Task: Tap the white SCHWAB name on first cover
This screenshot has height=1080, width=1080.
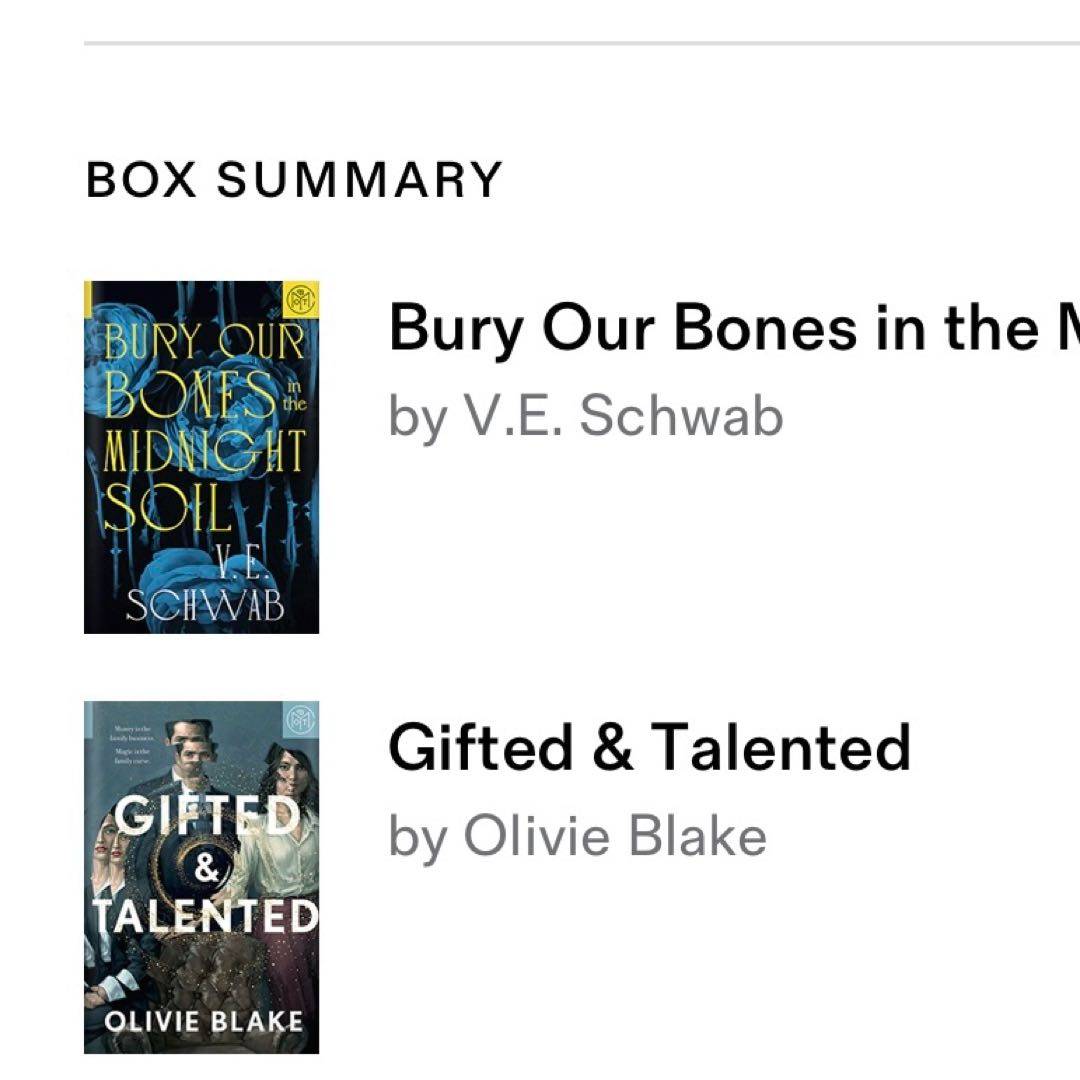Action: click(205, 606)
